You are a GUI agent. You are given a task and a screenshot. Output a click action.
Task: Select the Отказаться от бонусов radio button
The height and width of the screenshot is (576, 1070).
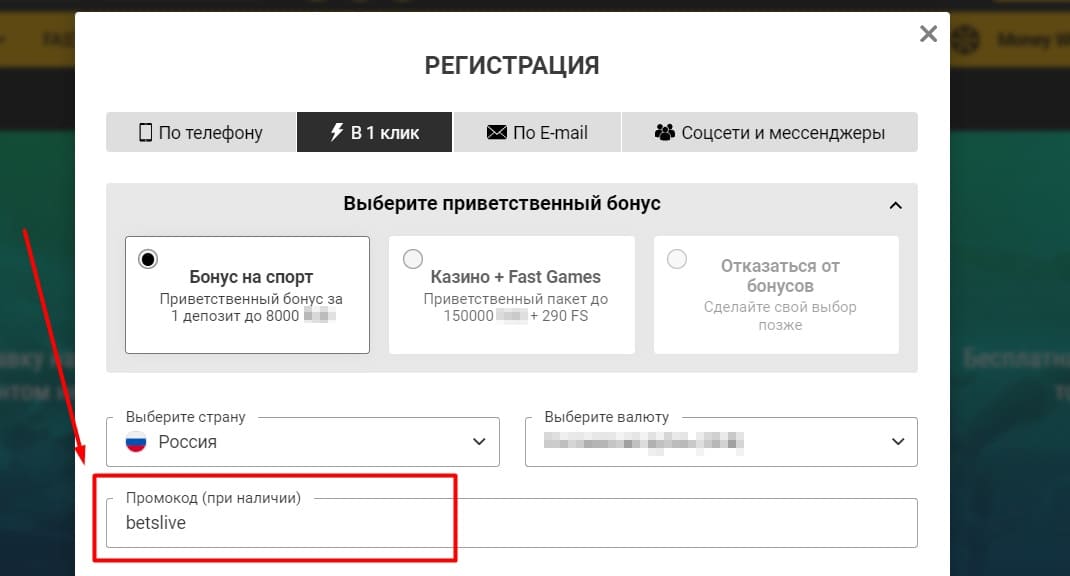click(676, 258)
